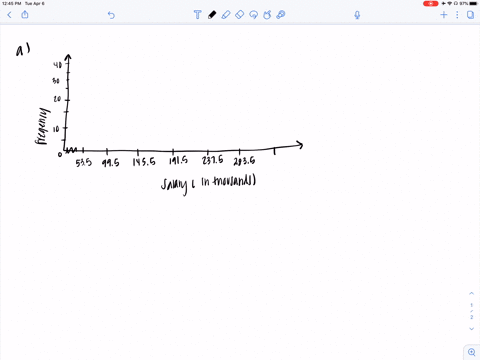Select the tape tool icon
The image size is (480, 360).
[x=281, y=15]
